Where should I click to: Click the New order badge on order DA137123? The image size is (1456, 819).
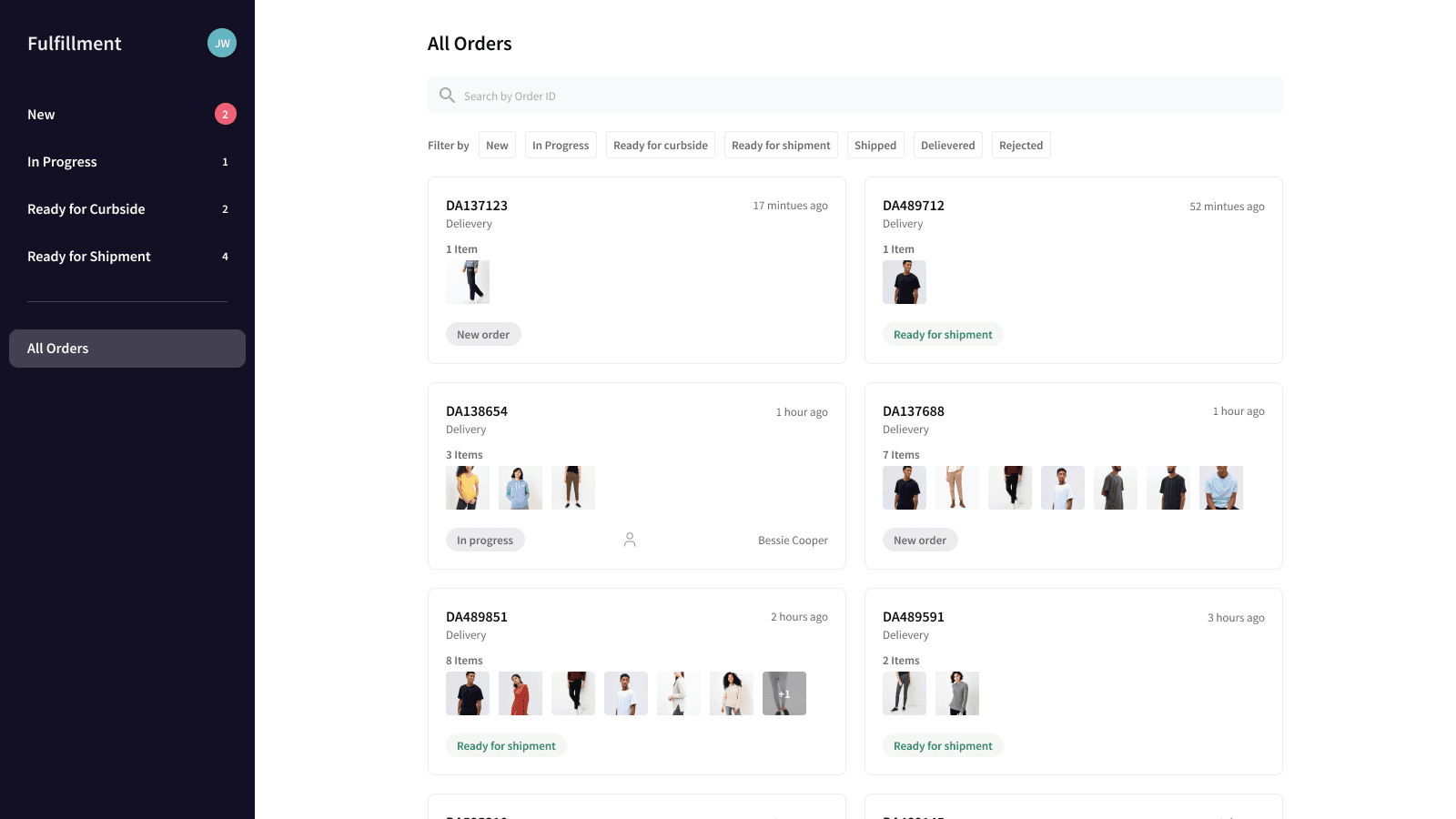(483, 334)
